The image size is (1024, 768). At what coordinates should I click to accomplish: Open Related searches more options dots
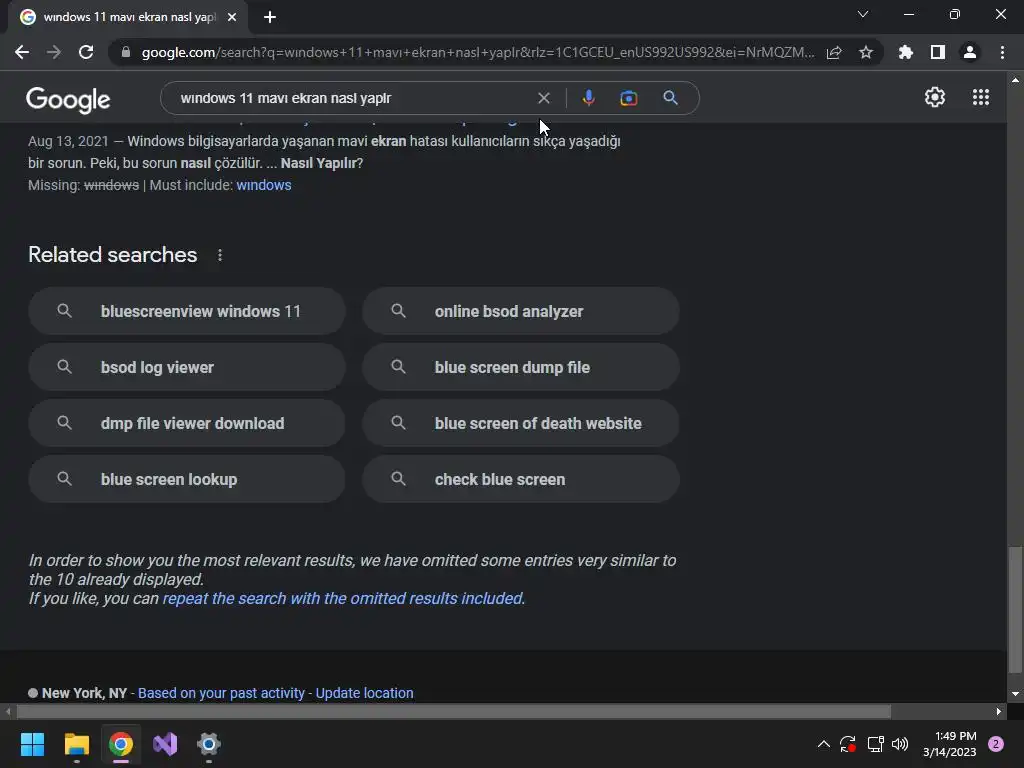pos(220,255)
